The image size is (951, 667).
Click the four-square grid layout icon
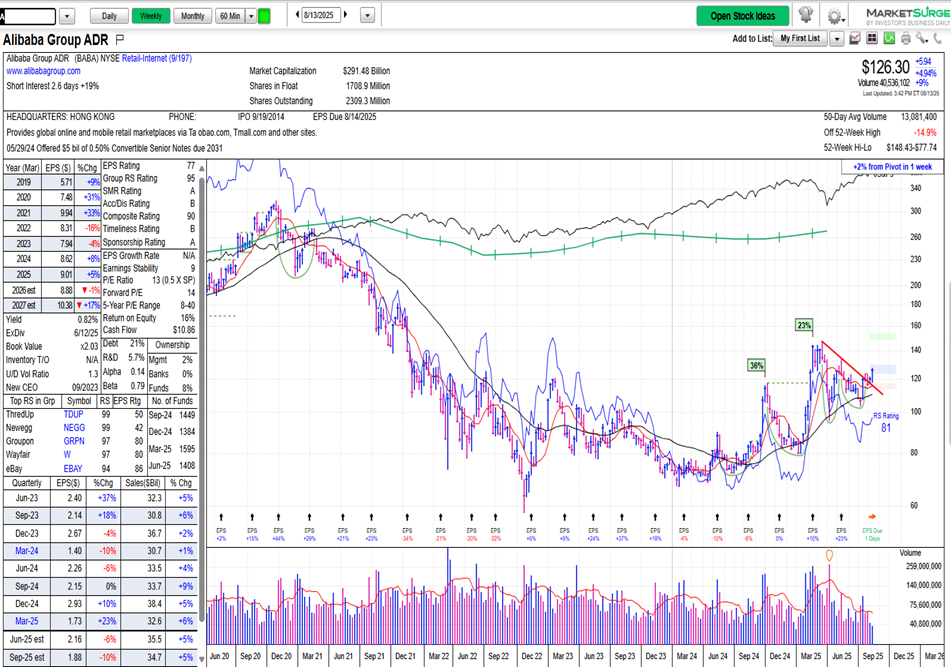coord(872,39)
